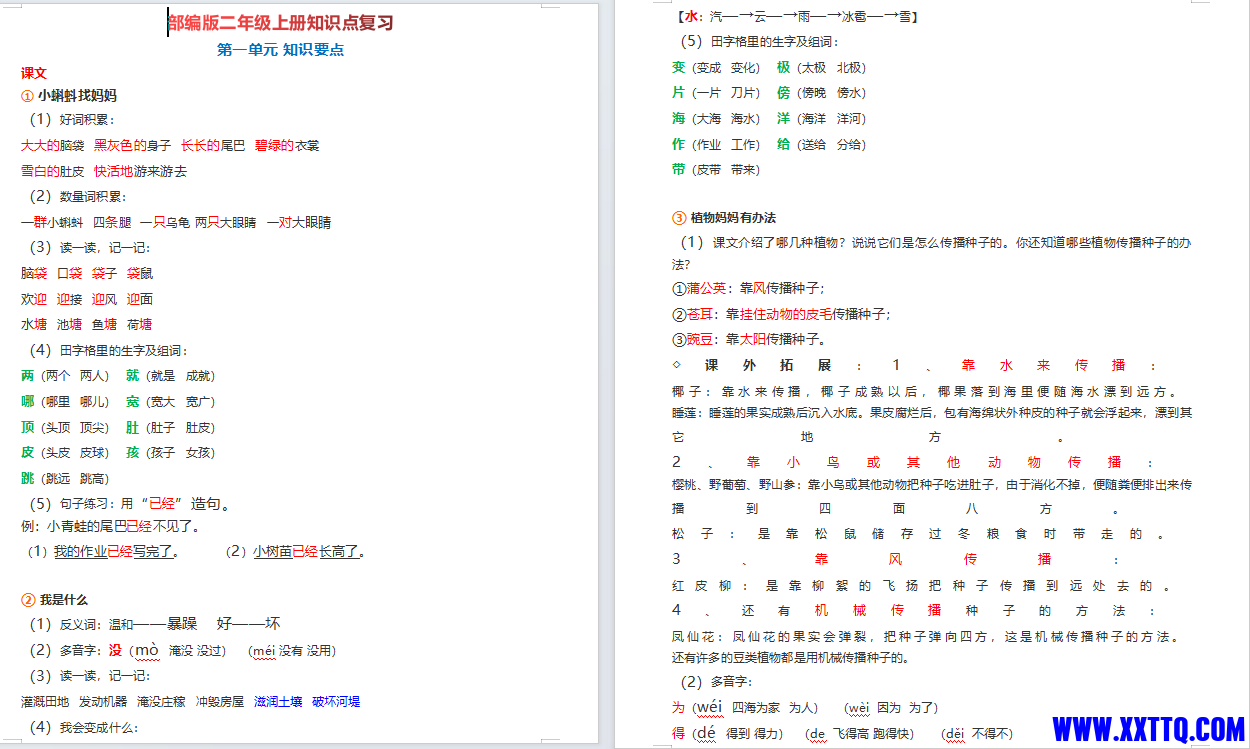The height and width of the screenshot is (749, 1250).
Task: Click the line starting with 松子
Action: pos(919,534)
